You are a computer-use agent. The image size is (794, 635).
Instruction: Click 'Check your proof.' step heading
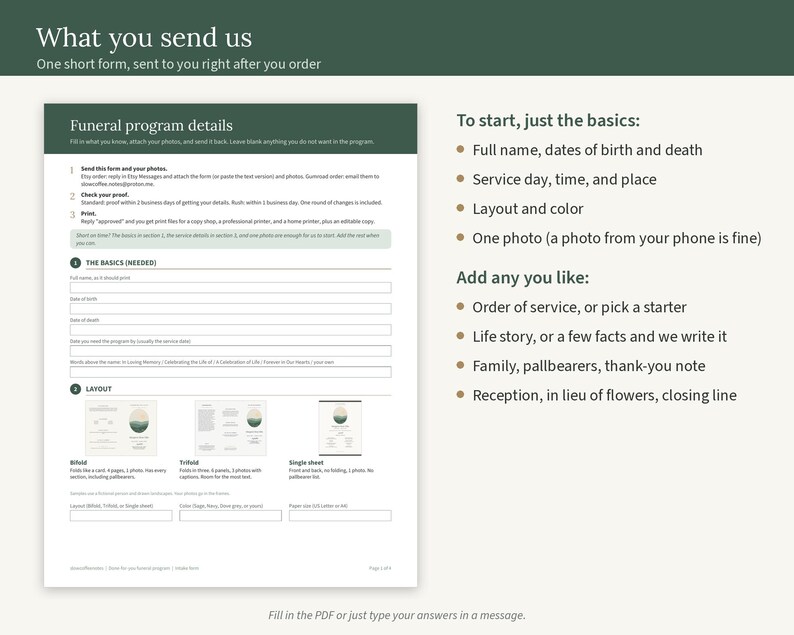[105, 195]
